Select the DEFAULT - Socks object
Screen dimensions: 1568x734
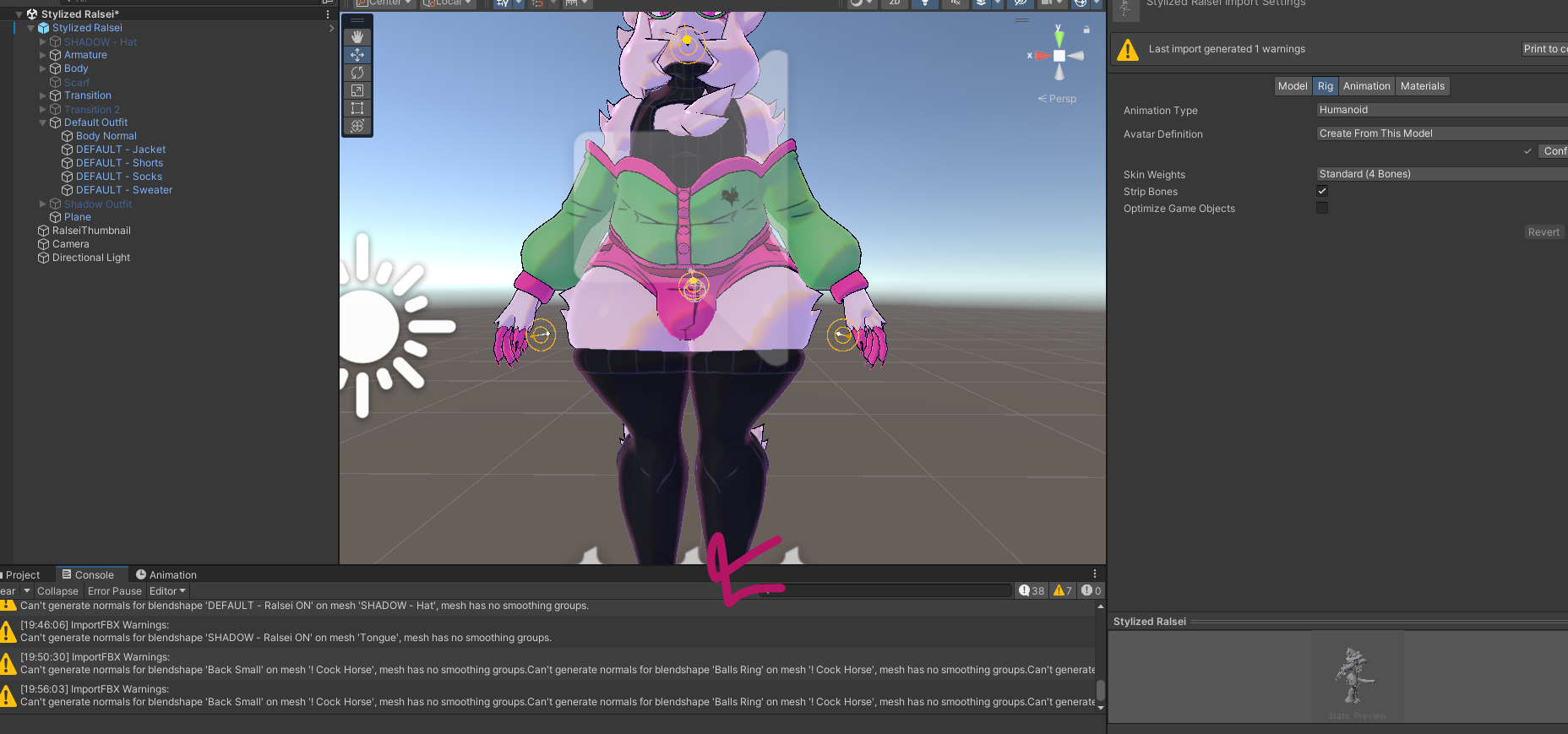(x=119, y=177)
